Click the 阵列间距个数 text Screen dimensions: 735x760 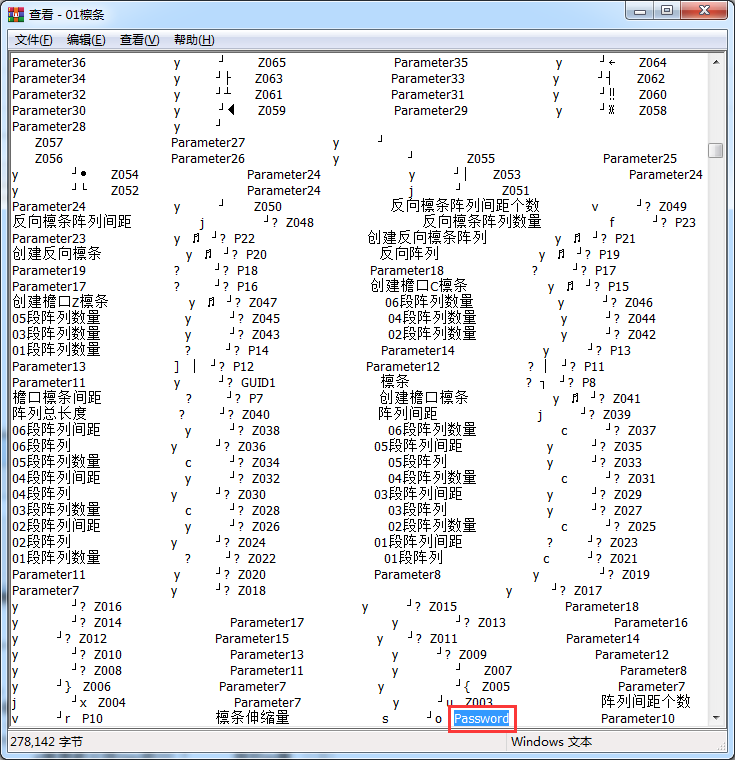646,701
